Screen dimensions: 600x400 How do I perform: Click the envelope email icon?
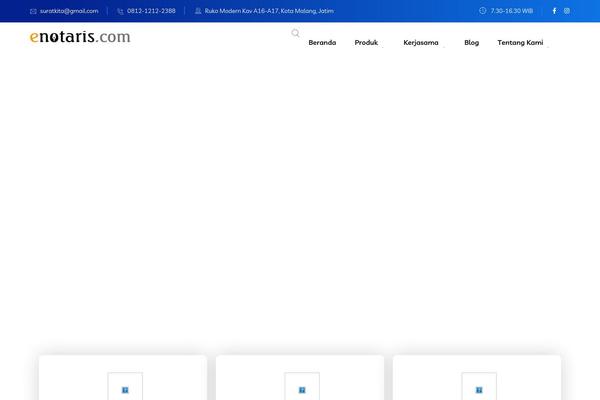pyautogui.click(x=33, y=11)
